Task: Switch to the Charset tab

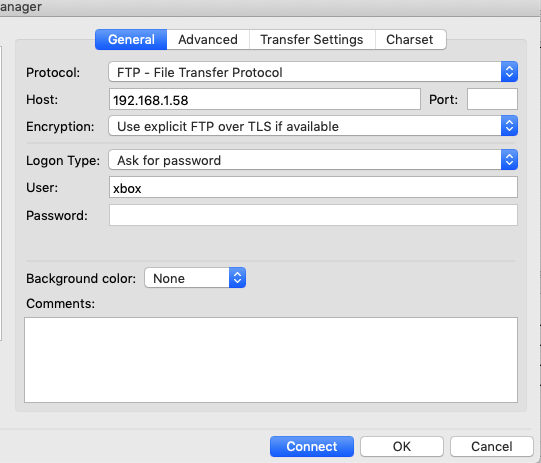Action: click(410, 40)
